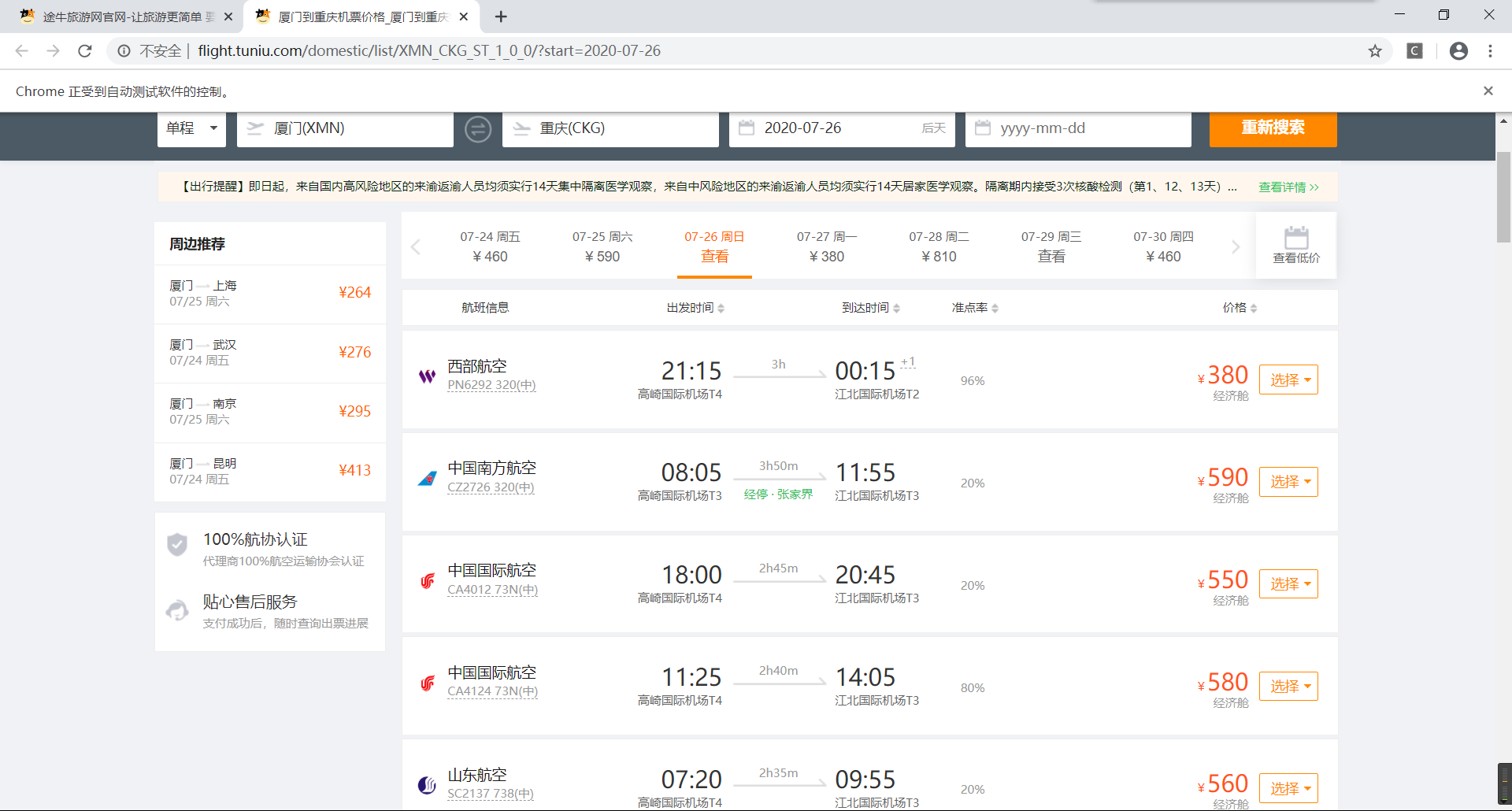Open the 厦门—南京 ¥295 recommendation
Viewport: 1512px width, 811px height.
pos(270,412)
